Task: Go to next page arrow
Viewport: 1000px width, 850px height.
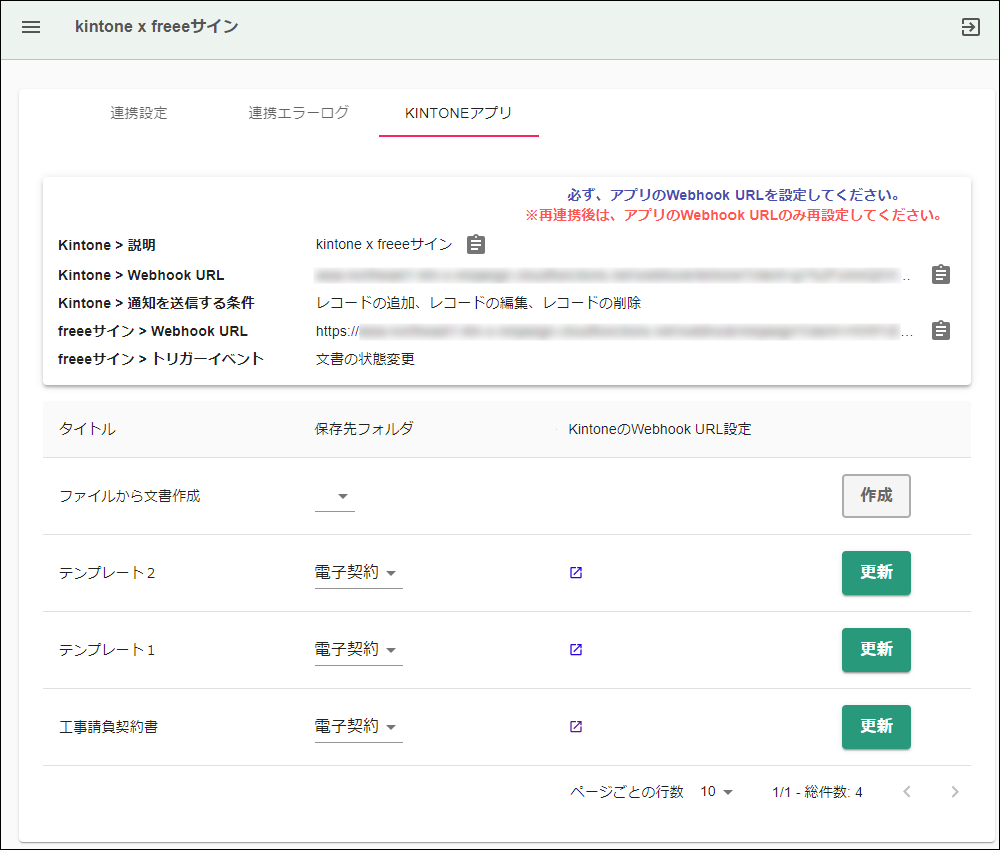Action: click(955, 791)
